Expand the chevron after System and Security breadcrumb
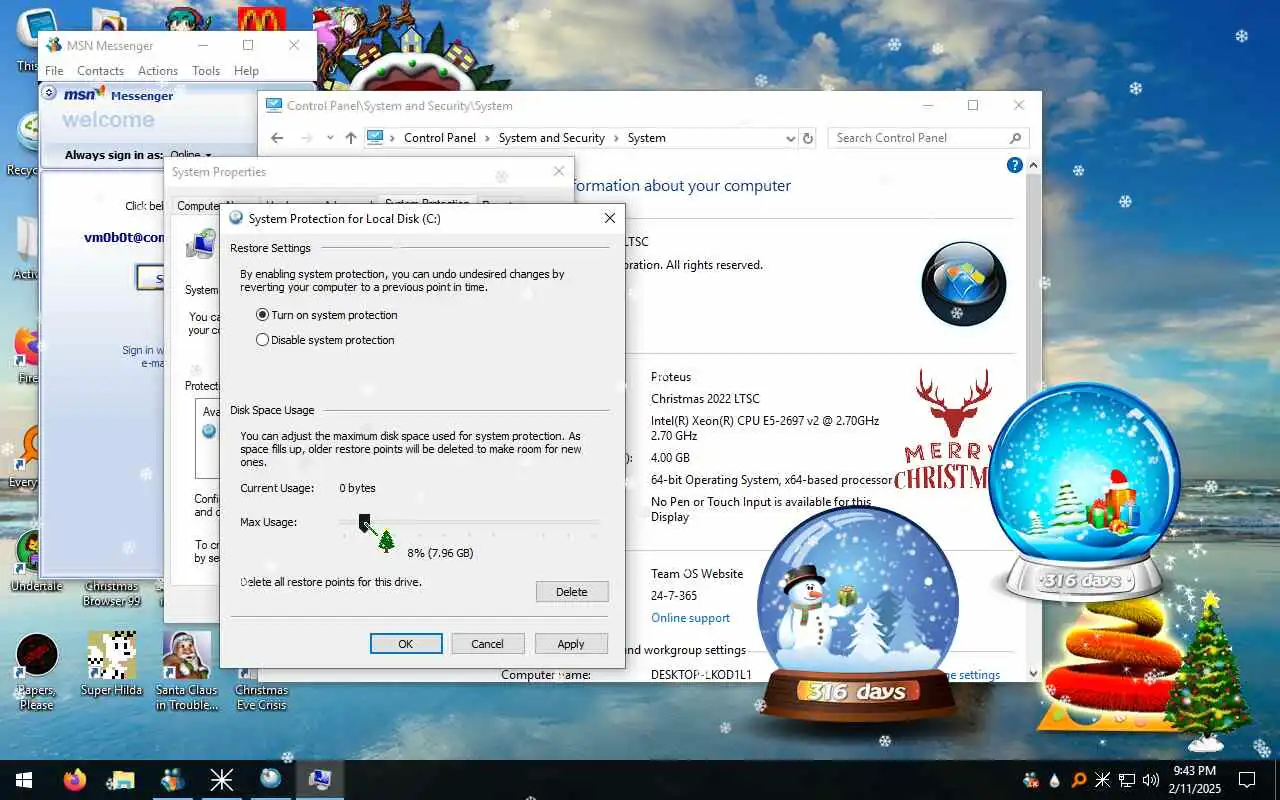Image resolution: width=1280 pixels, height=800 pixels. [x=617, y=138]
